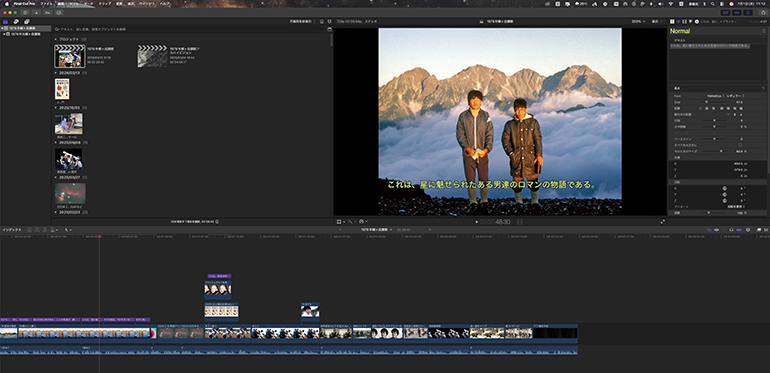Select the Title inspector tab icon
770x373 pixels.
click(x=672, y=22)
